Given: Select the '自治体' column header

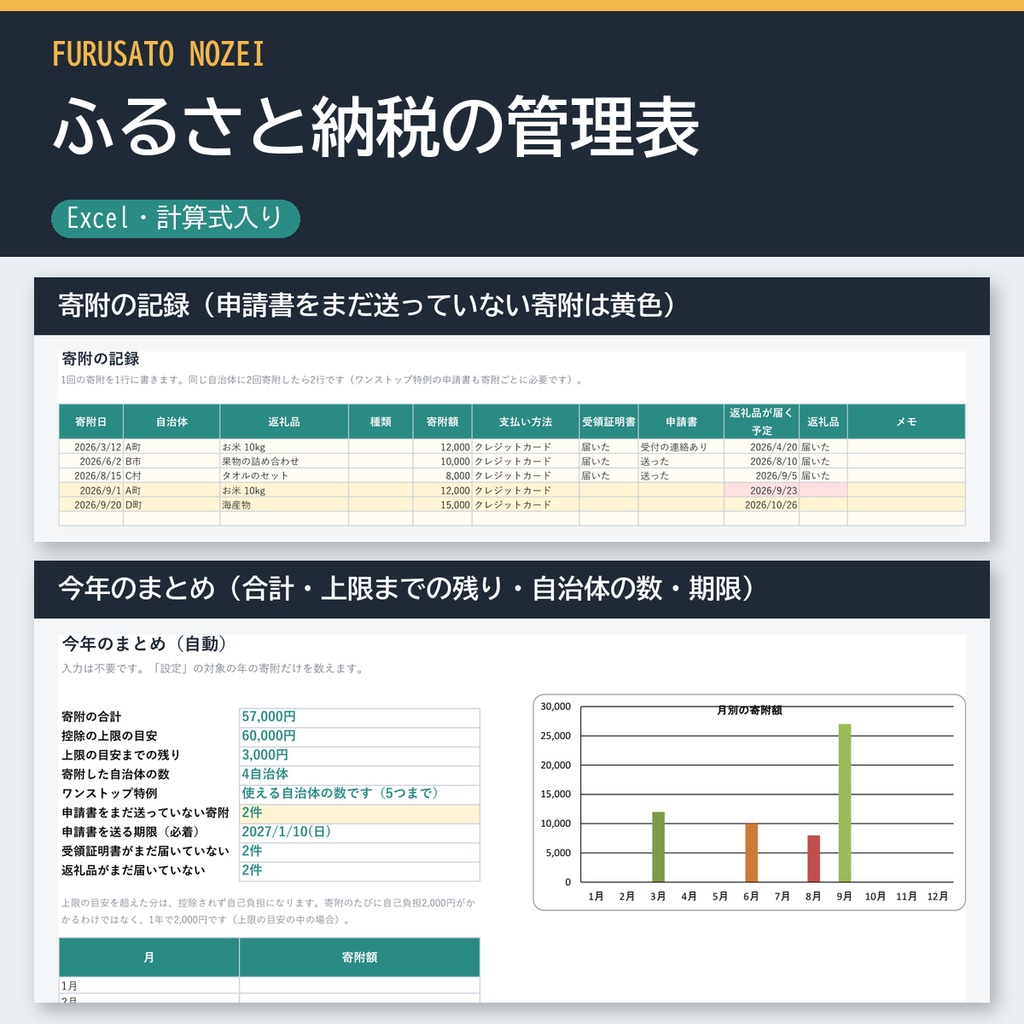Looking at the screenshot, I should (x=172, y=422).
